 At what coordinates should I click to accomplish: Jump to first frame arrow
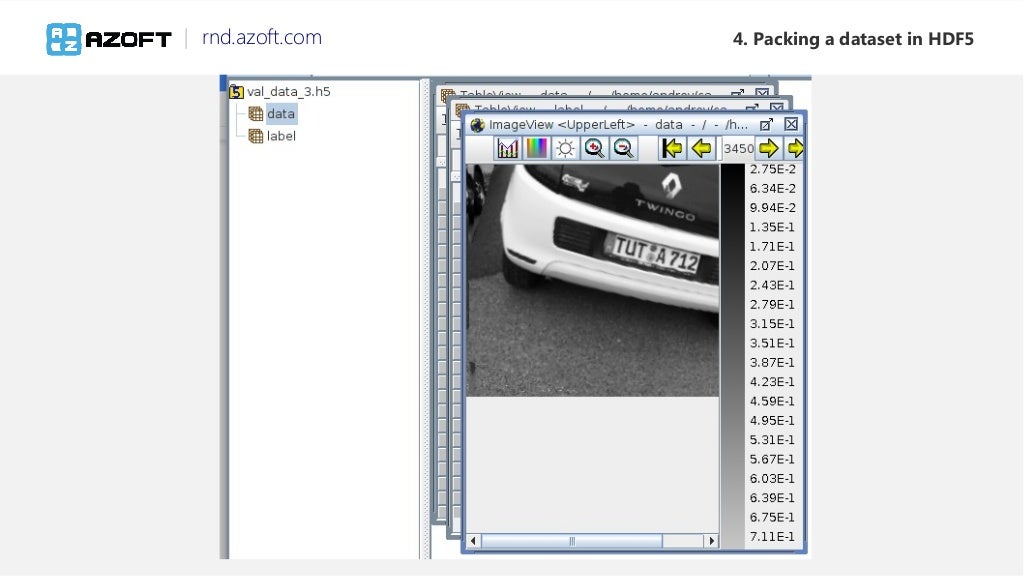point(672,148)
